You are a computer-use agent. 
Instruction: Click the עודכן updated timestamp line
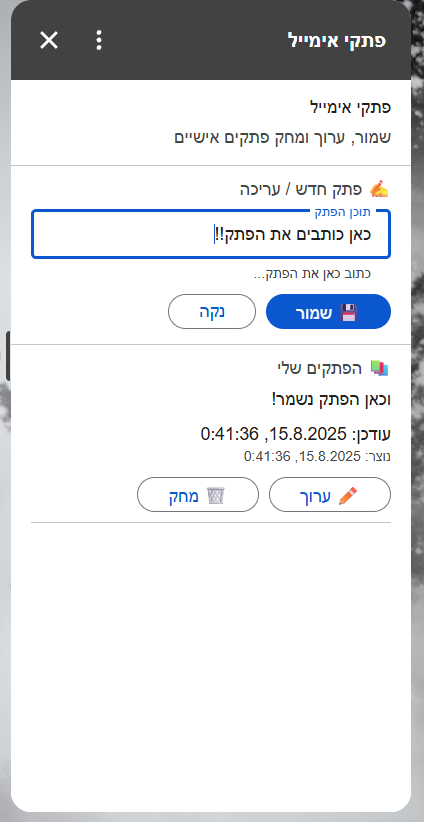[296, 434]
